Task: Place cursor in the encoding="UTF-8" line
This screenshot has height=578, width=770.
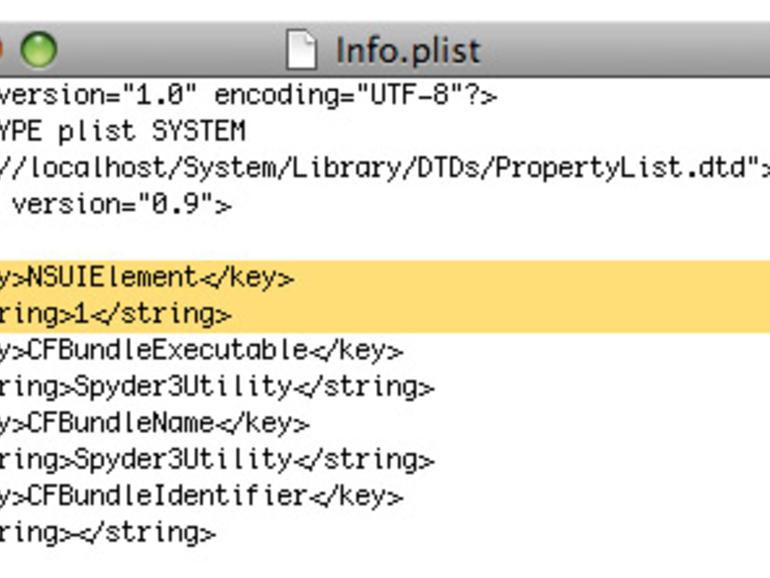Action: click(x=248, y=95)
